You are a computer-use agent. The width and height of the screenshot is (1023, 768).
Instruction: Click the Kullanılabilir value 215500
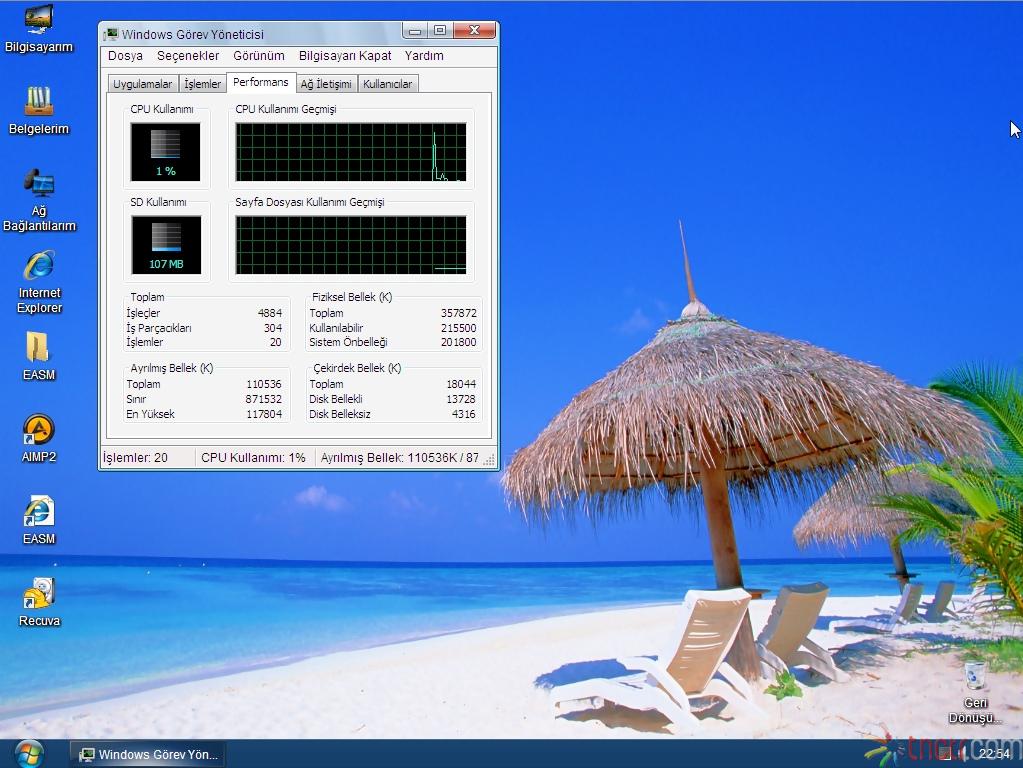pos(459,328)
